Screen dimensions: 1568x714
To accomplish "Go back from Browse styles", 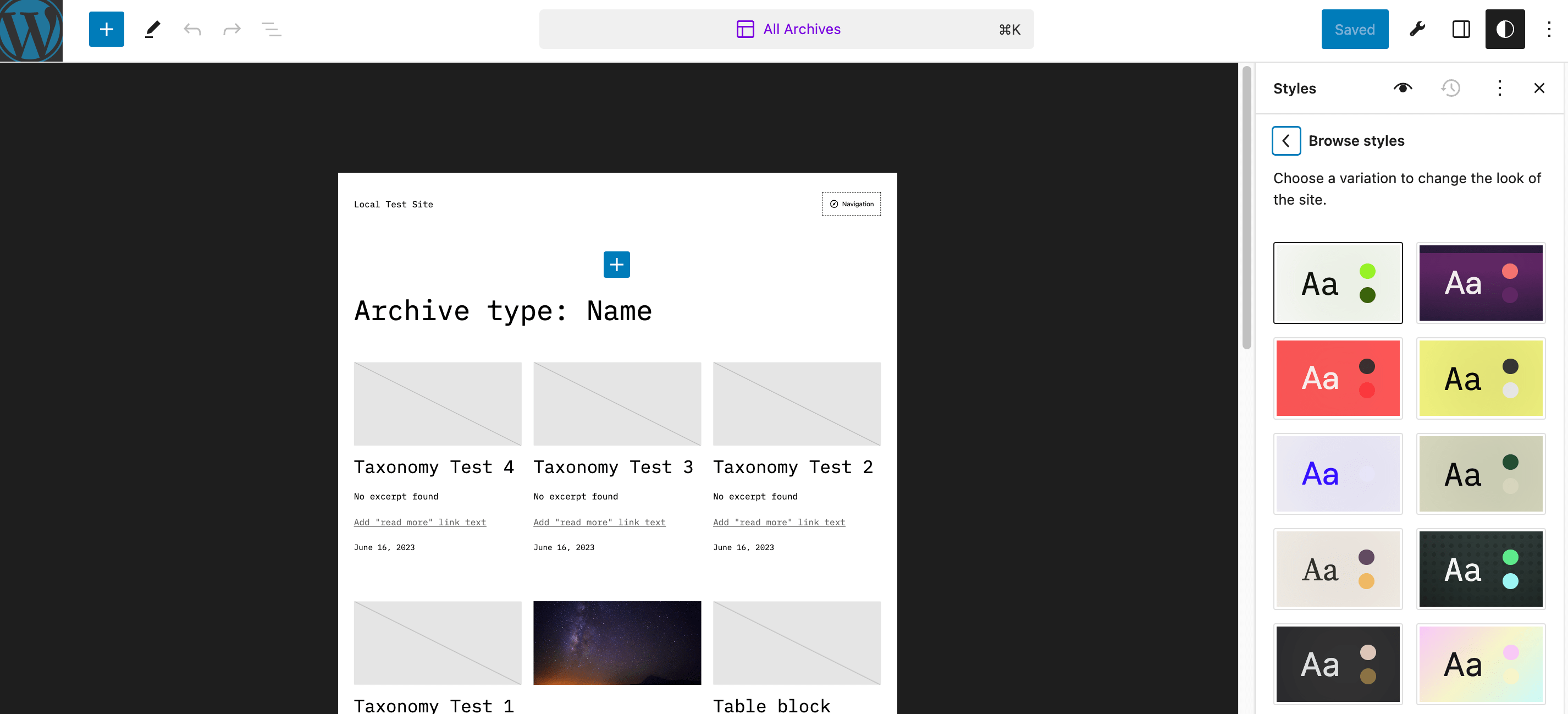I will coord(1286,141).
